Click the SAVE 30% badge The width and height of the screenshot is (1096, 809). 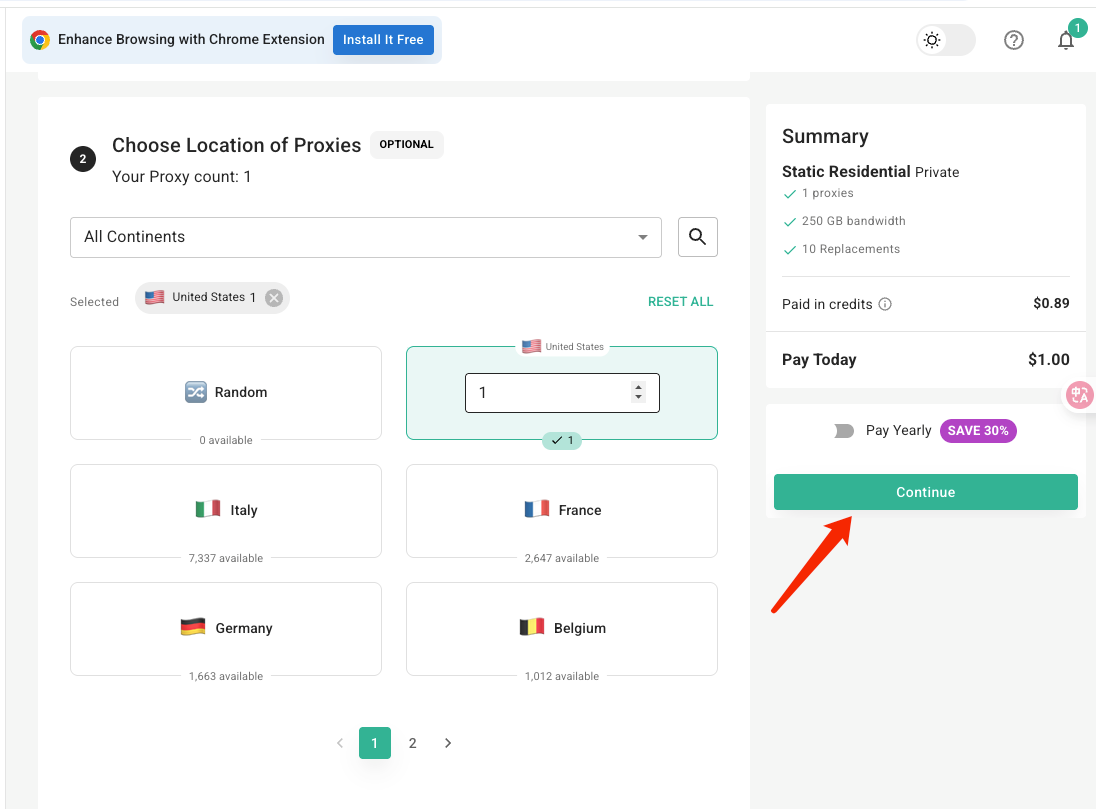(978, 431)
